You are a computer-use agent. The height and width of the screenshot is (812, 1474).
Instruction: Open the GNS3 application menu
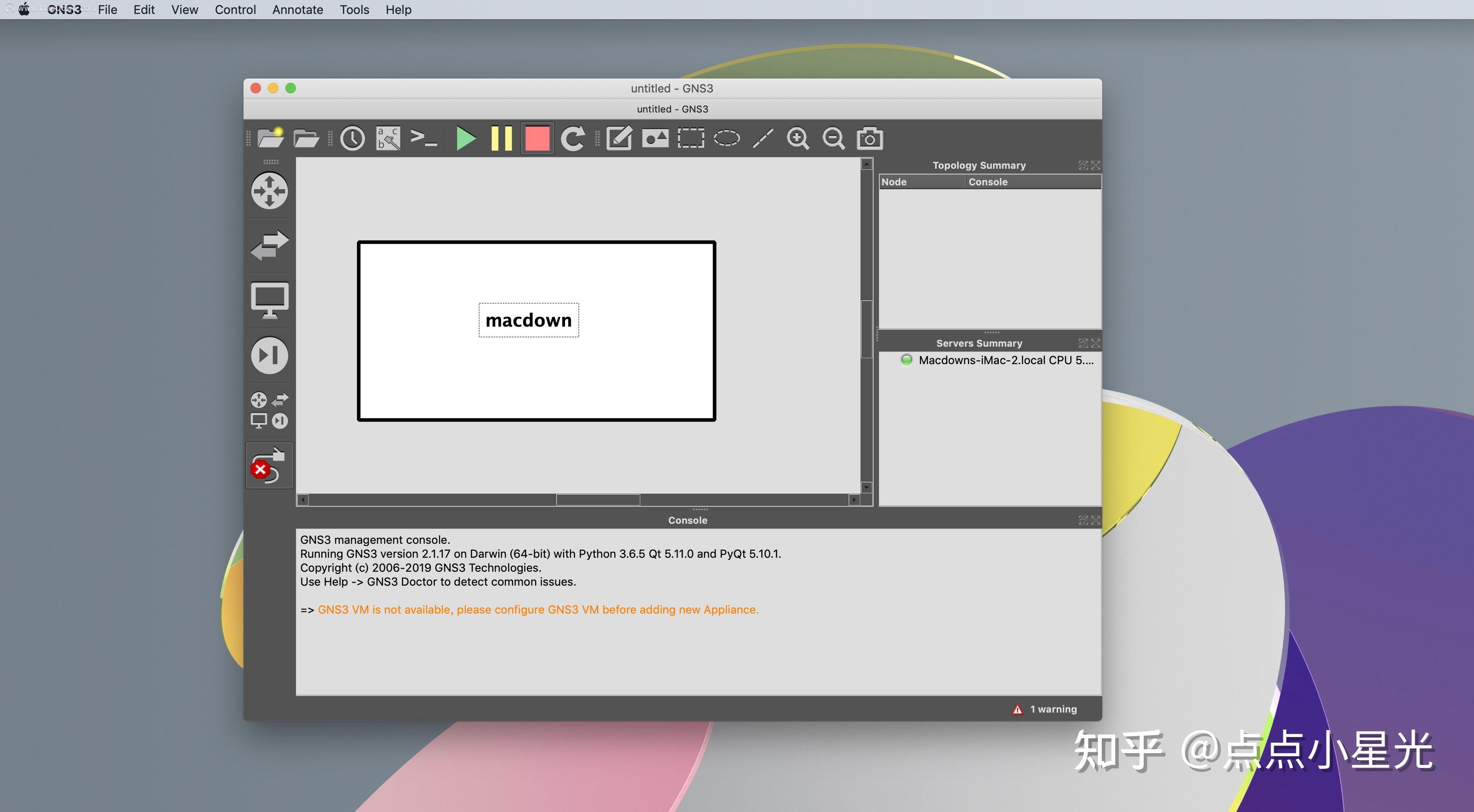click(x=64, y=10)
